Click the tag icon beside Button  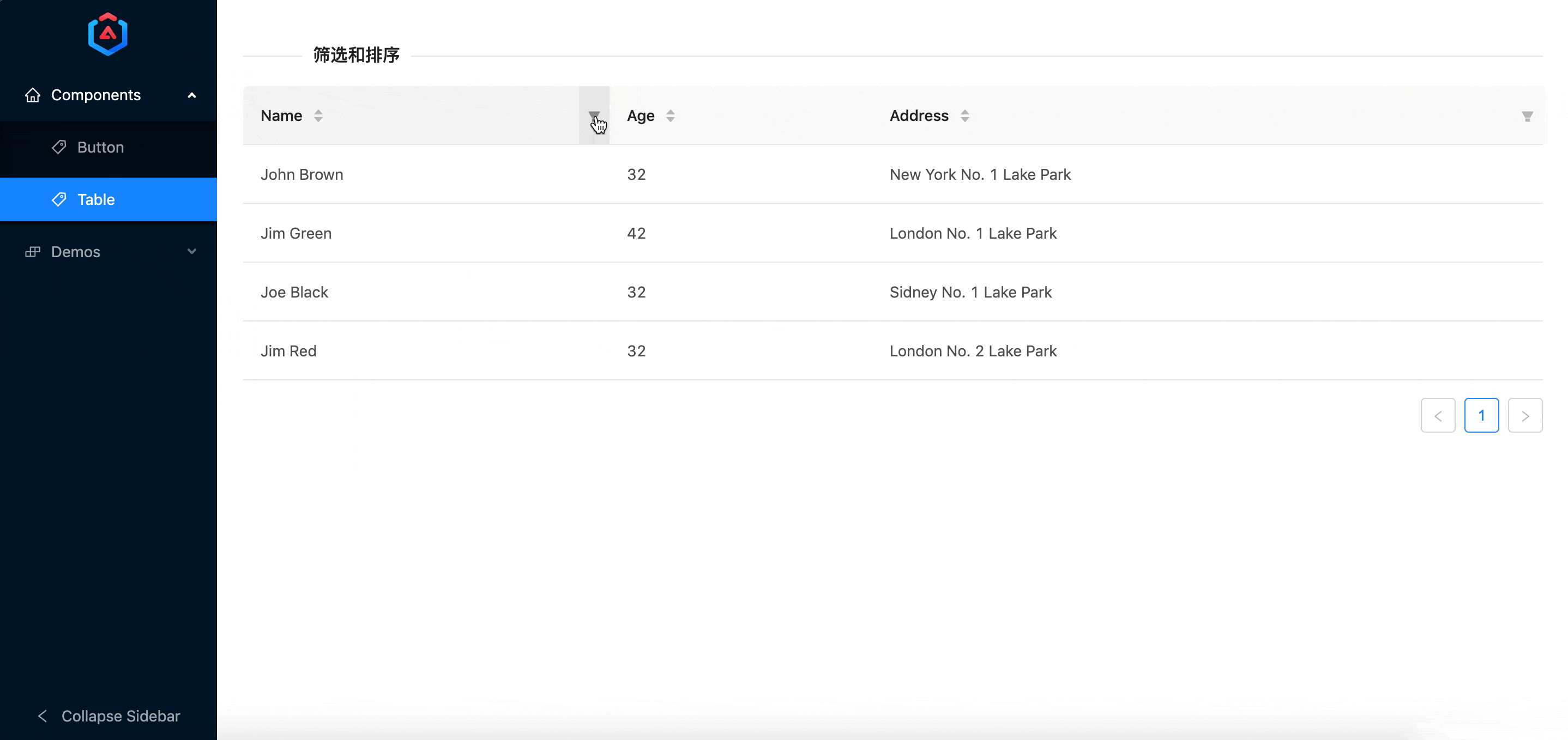click(59, 147)
